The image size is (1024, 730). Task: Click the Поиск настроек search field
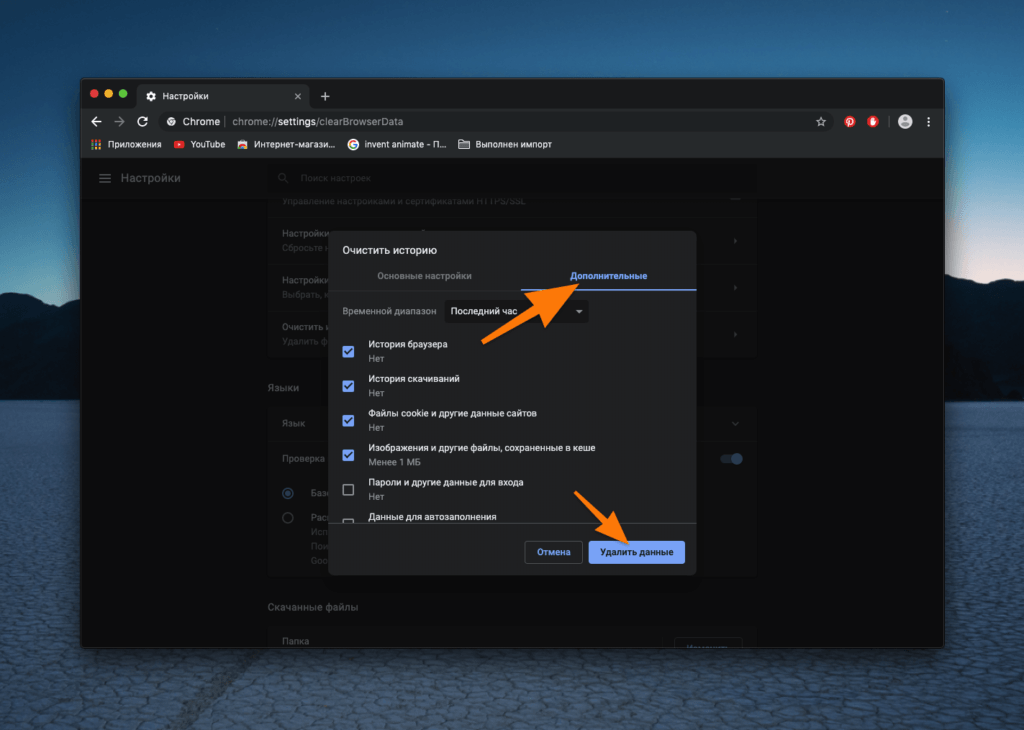[x=512, y=178]
